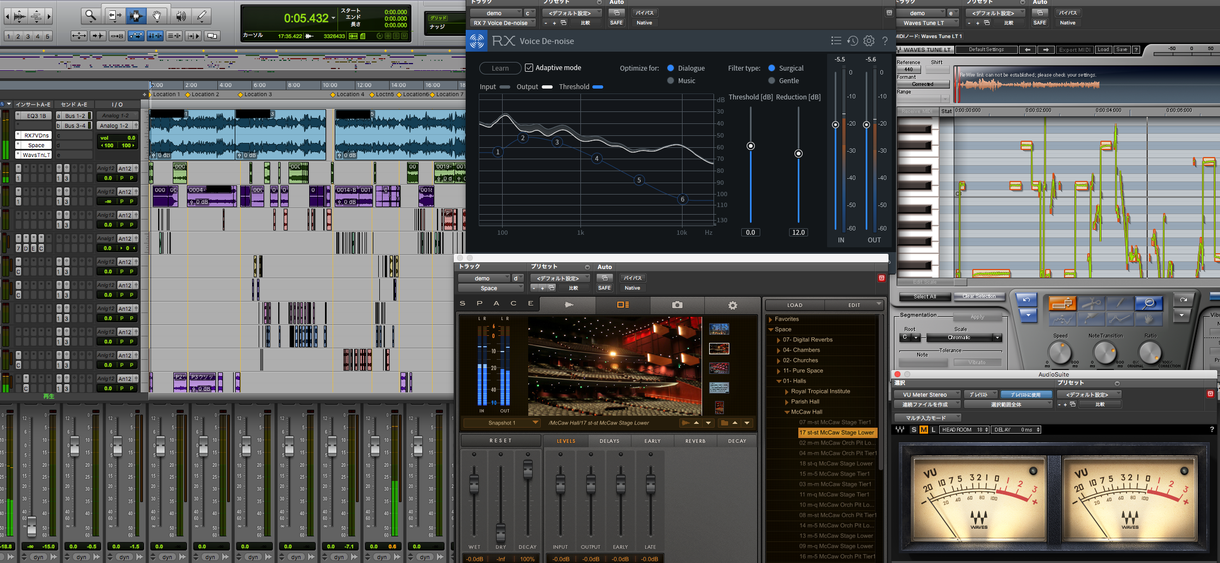Select the Zoomer tool in Pro Tools toolbar

tap(90, 16)
